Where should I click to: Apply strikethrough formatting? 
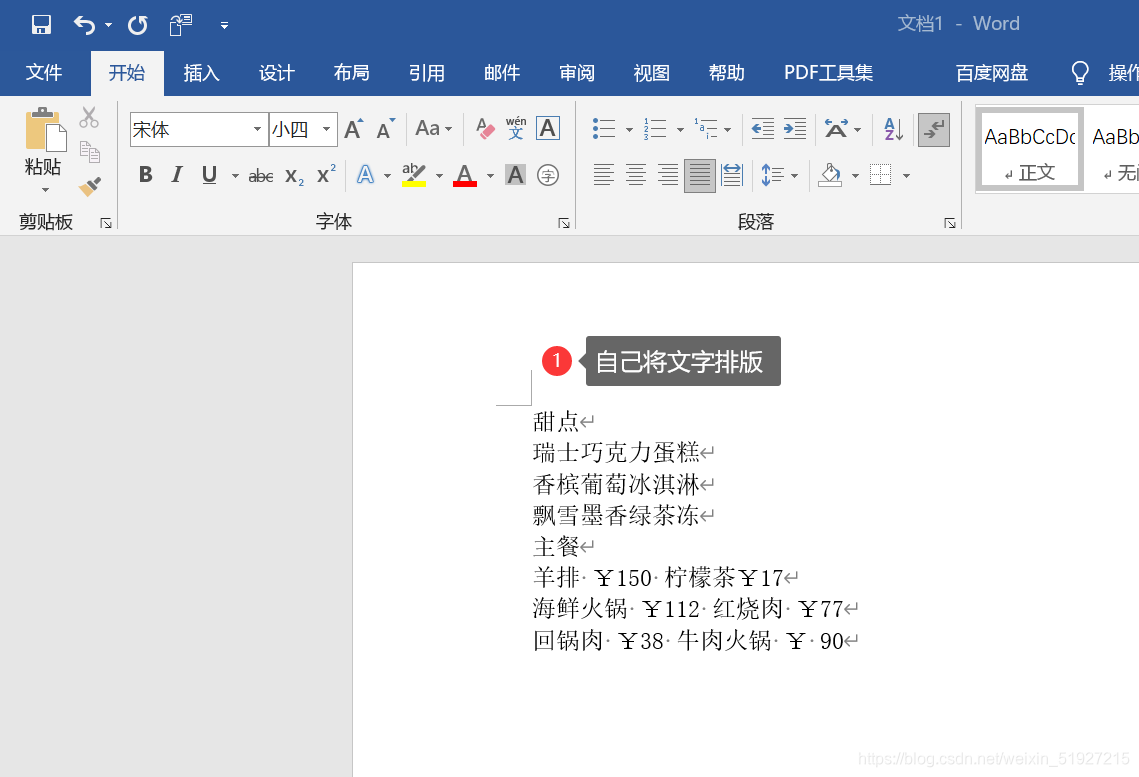[x=260, y=175]
